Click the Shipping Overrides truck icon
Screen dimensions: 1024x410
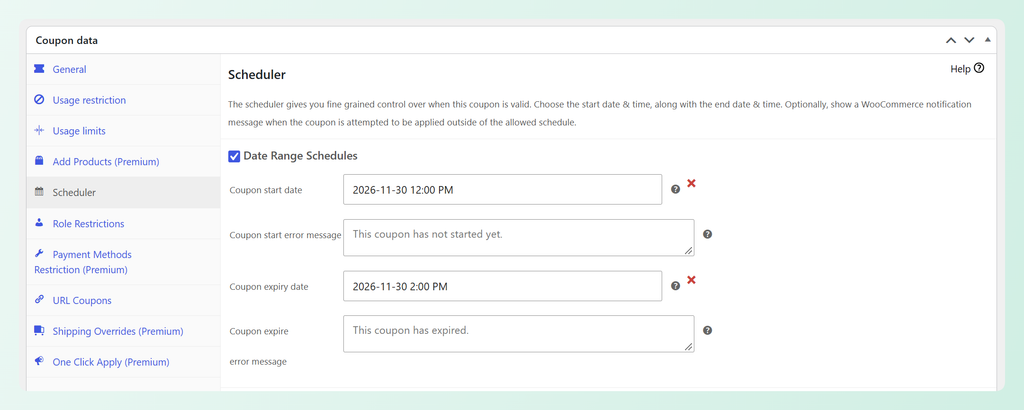tap(39, 330)
